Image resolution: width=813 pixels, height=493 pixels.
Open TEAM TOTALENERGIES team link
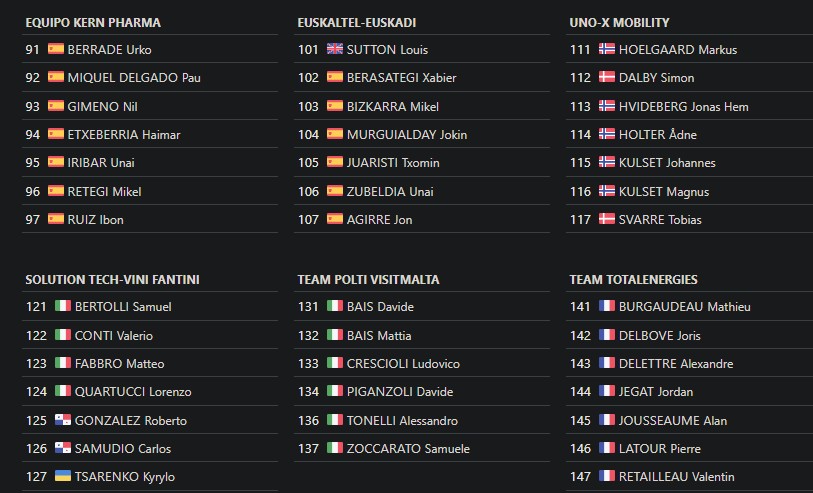tap(634, 280)
